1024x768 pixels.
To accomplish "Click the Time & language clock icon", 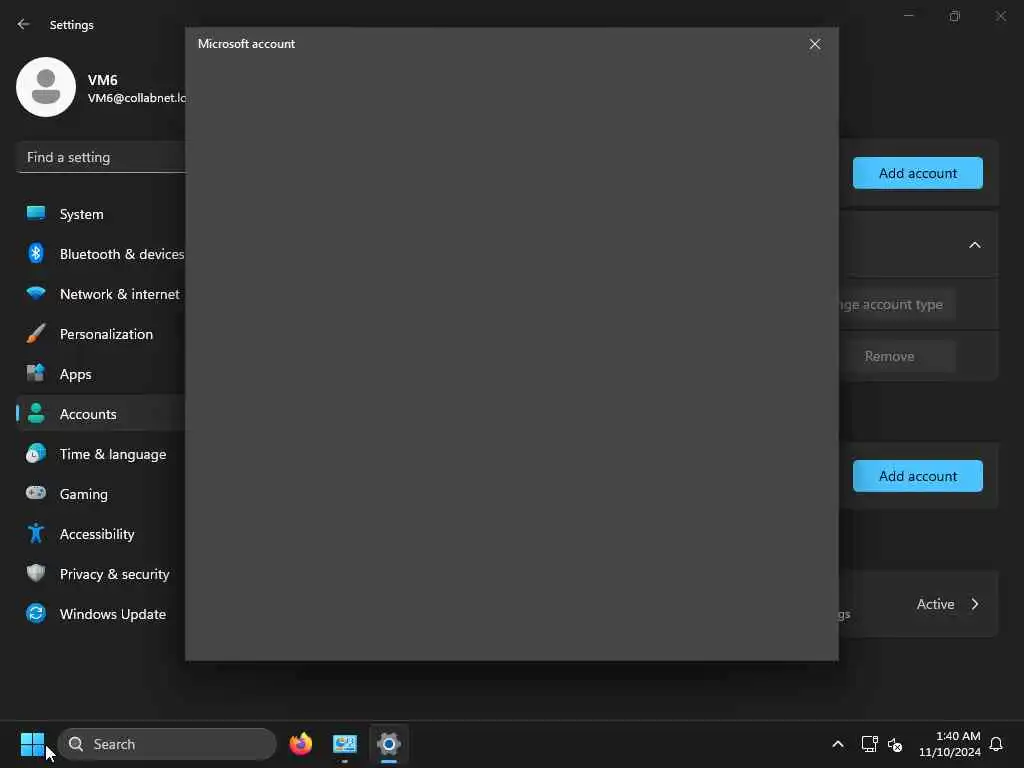I will tap(36, 453).
